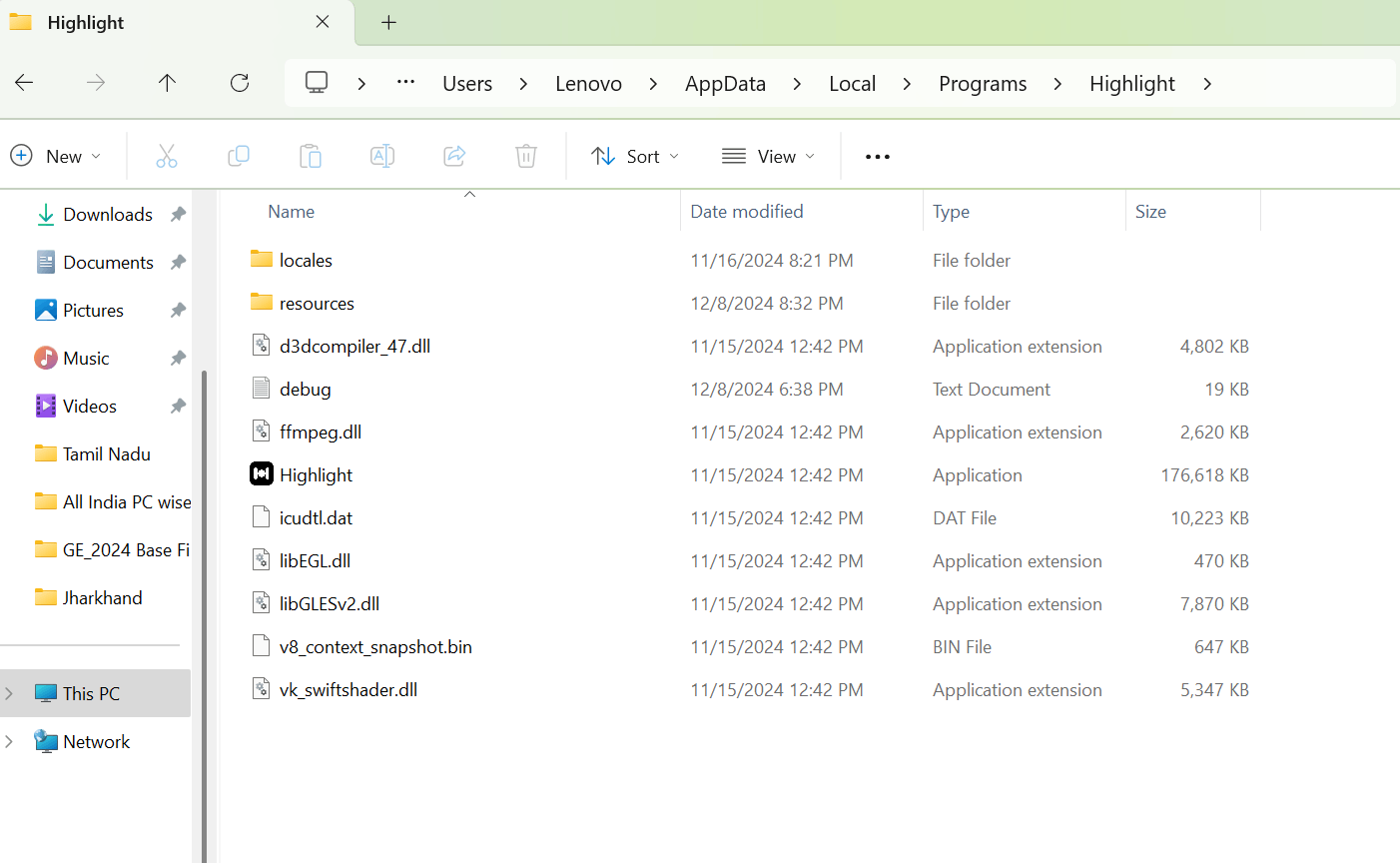Screen dimensions: 1400x863
Task: Click the Highlight application icon
Action: tap(261, 474)
